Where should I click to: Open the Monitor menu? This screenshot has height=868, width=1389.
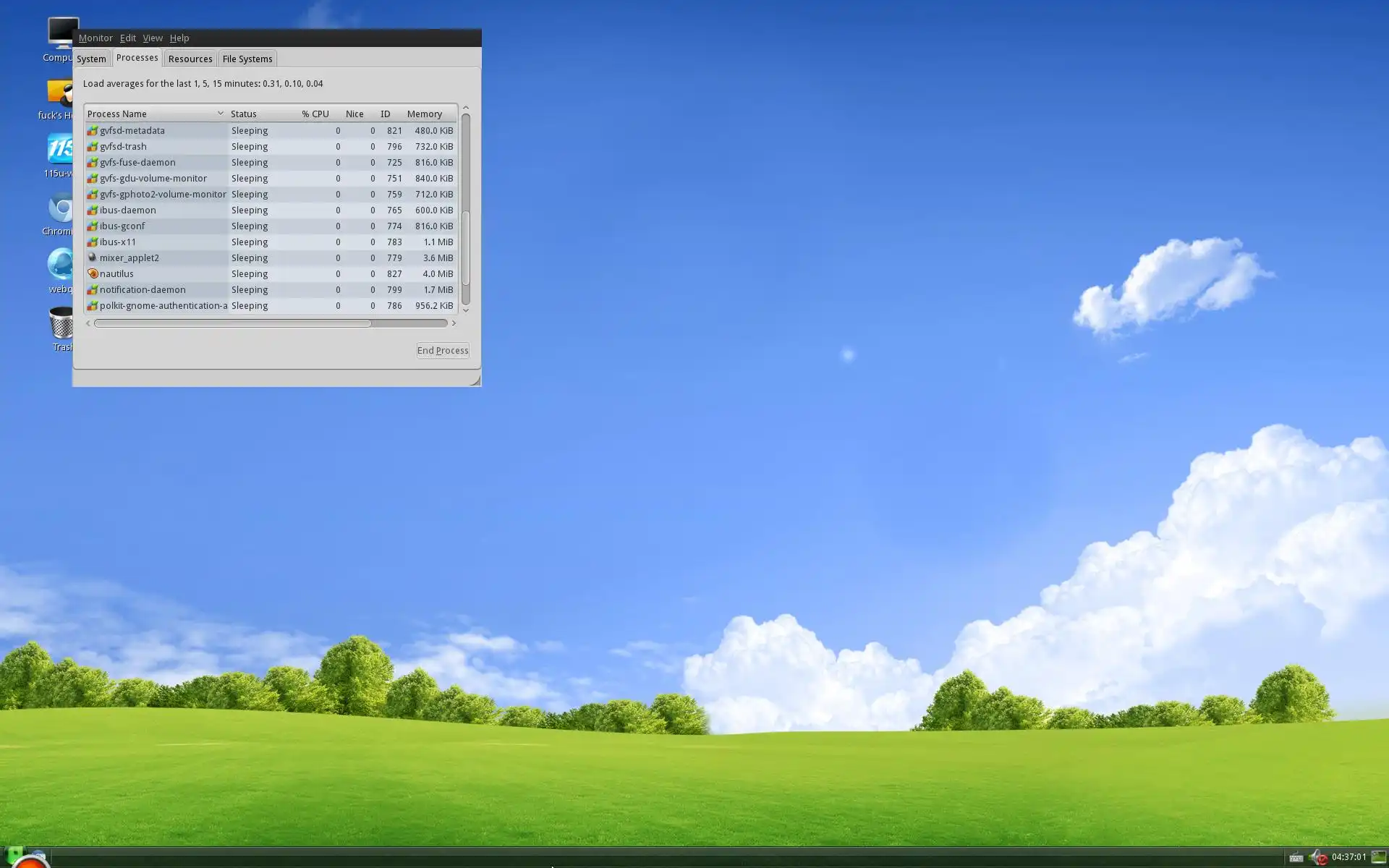95,38
